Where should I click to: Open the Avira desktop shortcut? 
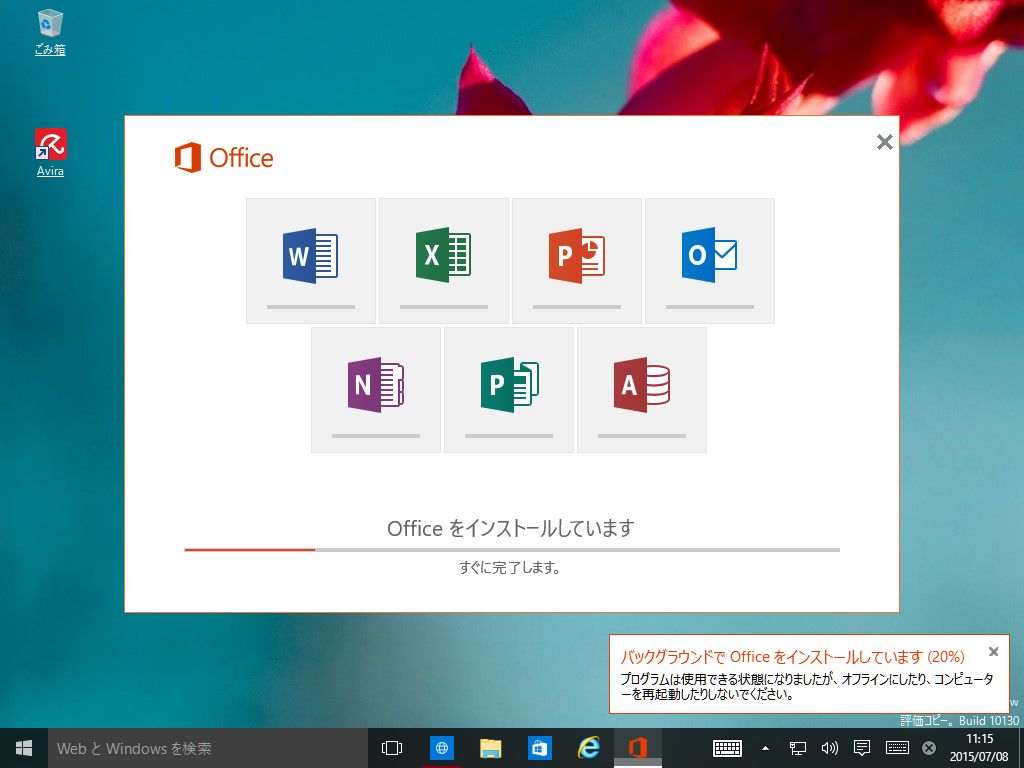click(x=50, y=153)
